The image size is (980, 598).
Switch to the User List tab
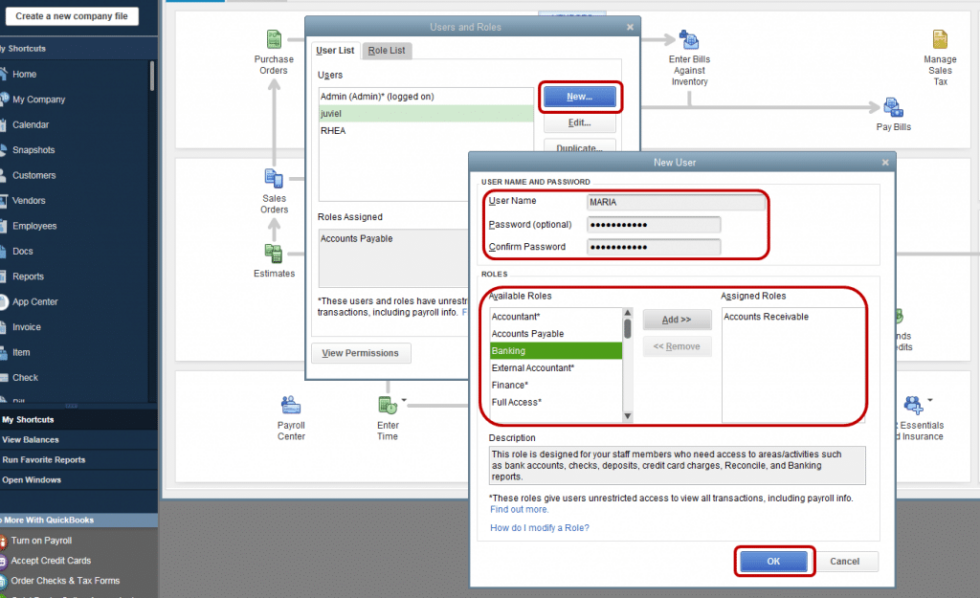335,51
